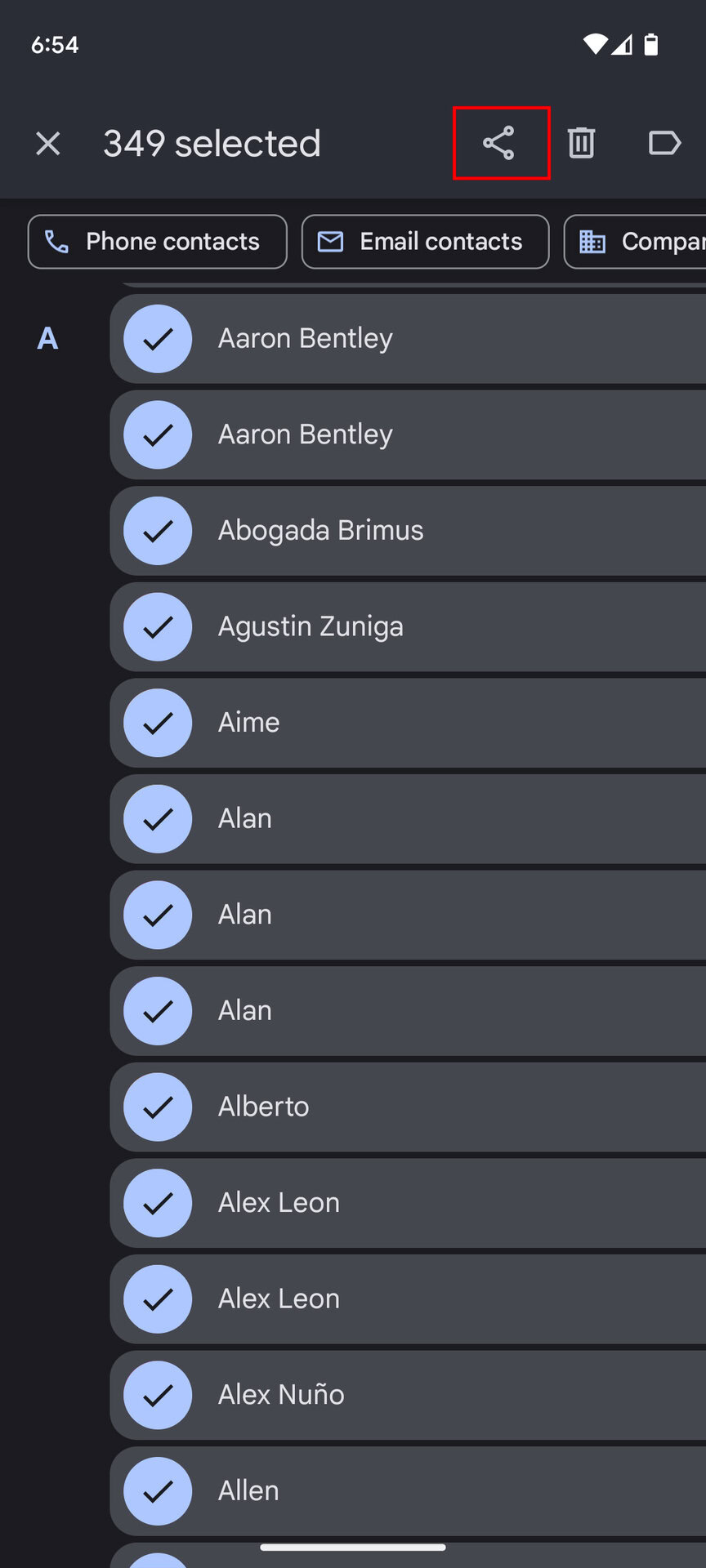
Task: Tap phone icon in Phone contacts chip
Action: click(56, 242)
